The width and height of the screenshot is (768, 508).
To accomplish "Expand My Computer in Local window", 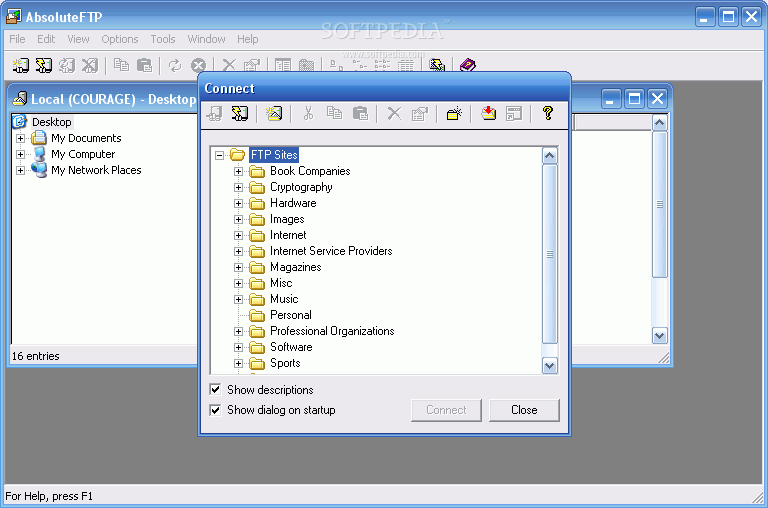I will [20, 154].
